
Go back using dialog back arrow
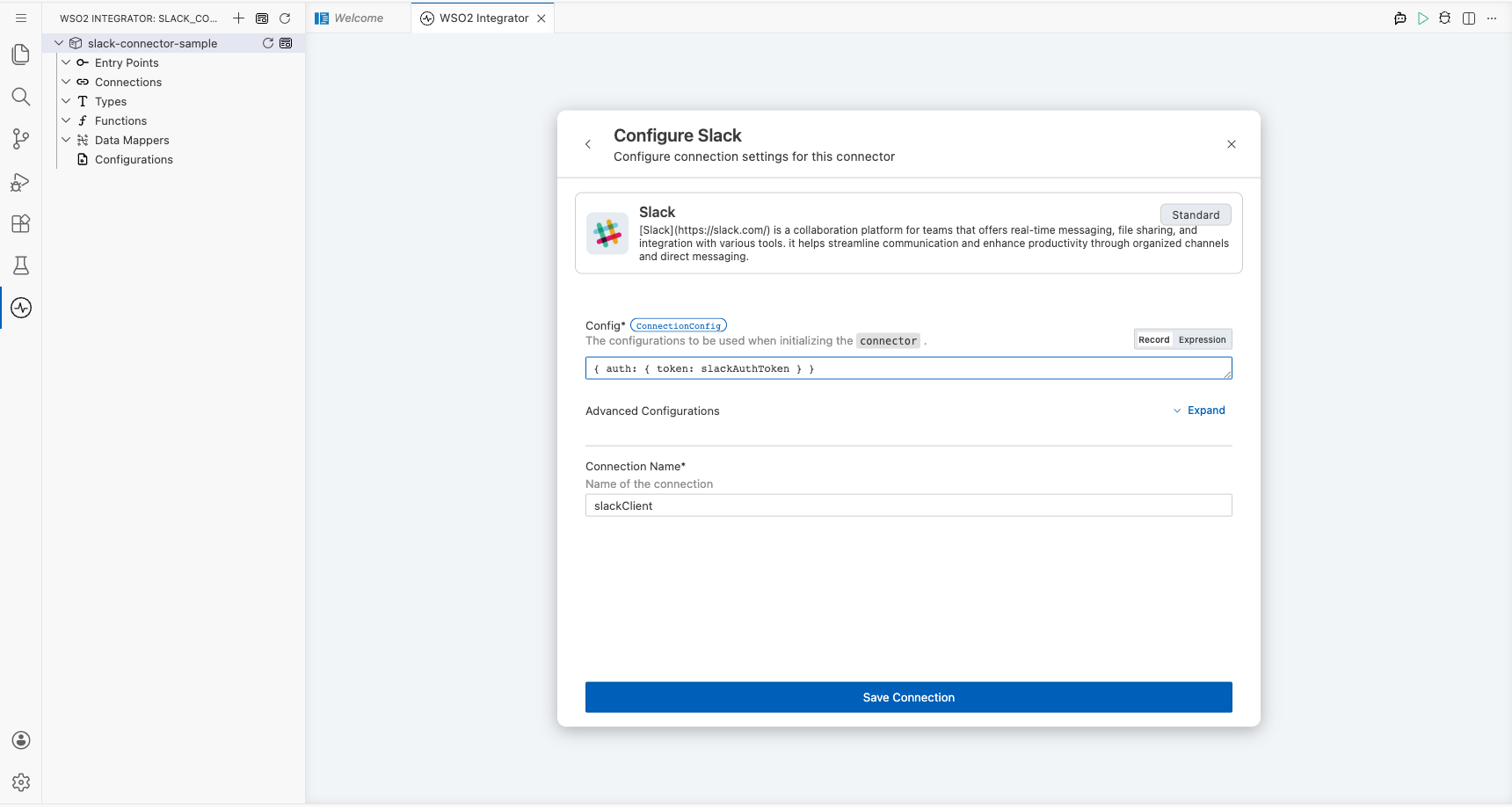click(588, 144)
